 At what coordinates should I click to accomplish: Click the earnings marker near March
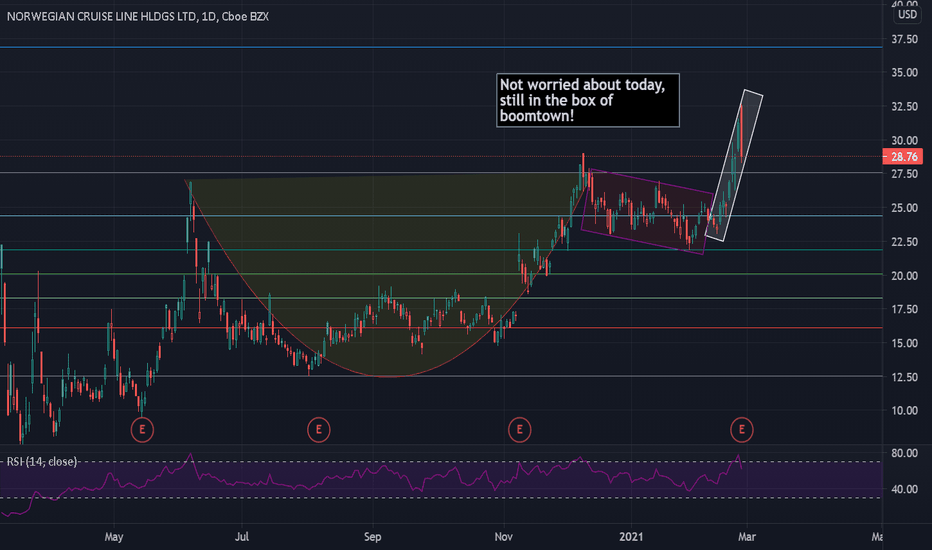coord(742,429)
